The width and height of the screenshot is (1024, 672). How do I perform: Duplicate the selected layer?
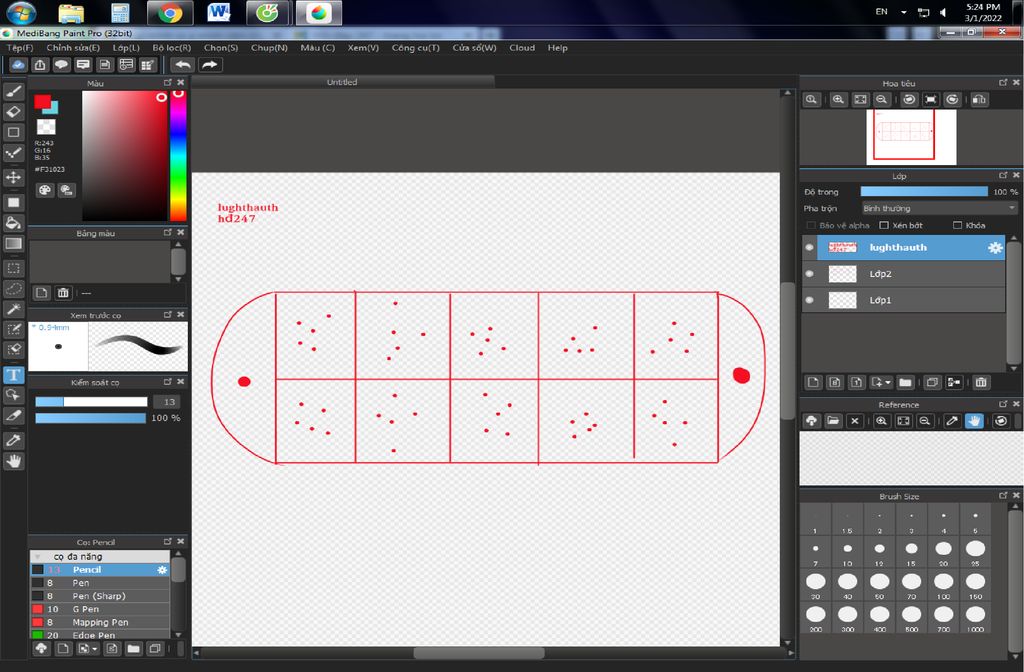click(x=933, y=383)
